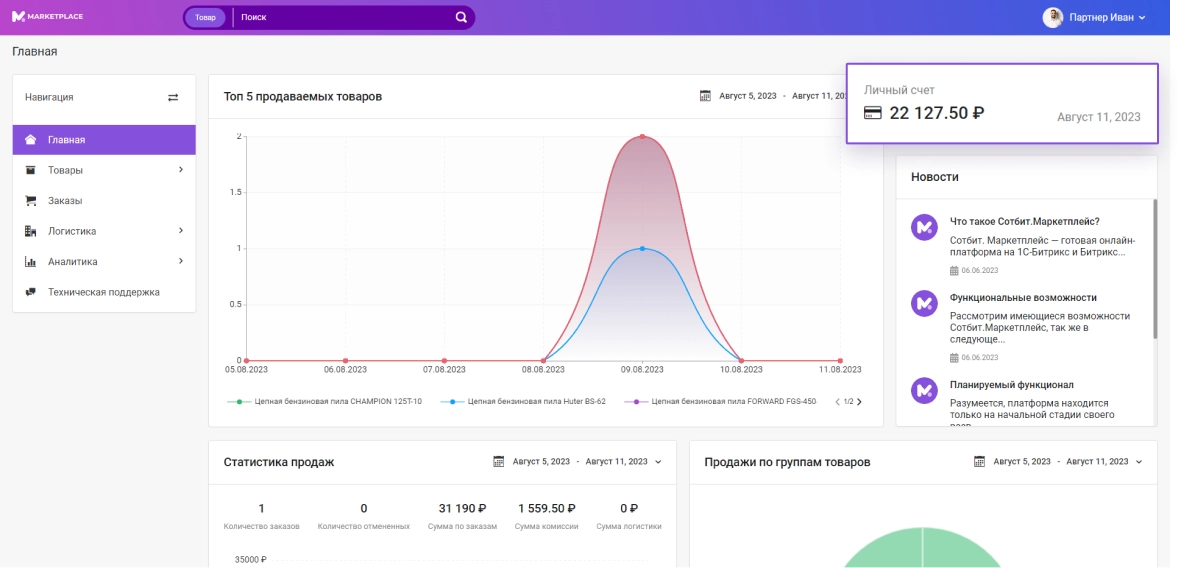This screenshot has width=1185, height=568.
Task: Toggle Huter BS-62 legend series
Action: pos(524,402)
